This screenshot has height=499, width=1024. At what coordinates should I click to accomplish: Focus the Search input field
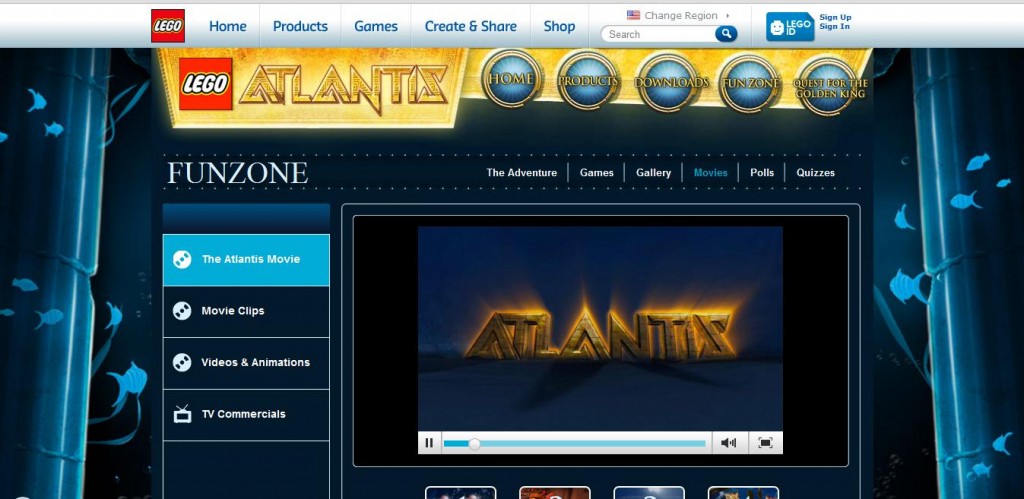pyautogui.click(x=658, y=34)
